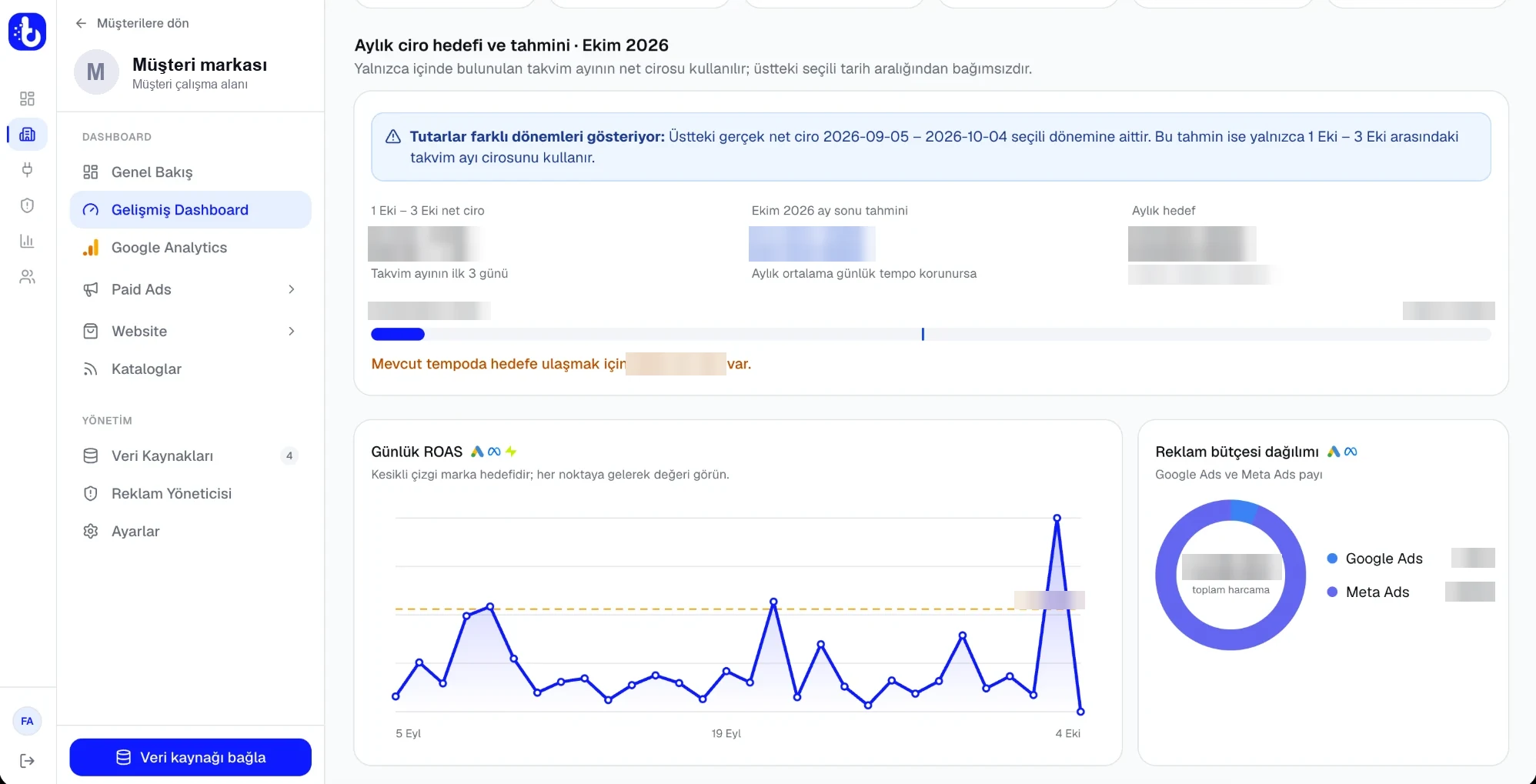Open Genel Bakış in the sidebar

coord(190,172)
